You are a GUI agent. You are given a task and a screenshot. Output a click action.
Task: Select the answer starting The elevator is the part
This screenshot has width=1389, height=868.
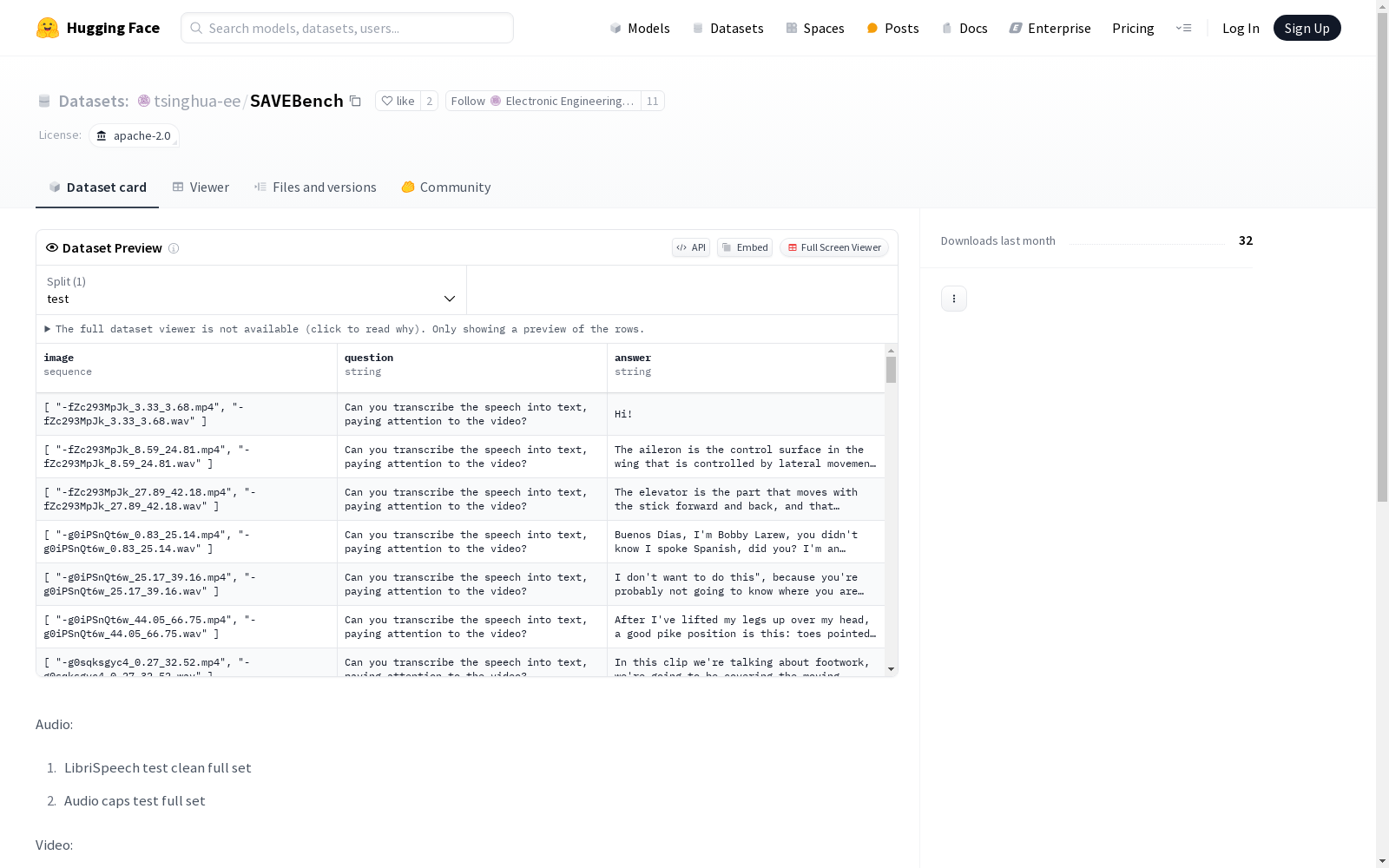pyautogui.click(x=746, y=500)
